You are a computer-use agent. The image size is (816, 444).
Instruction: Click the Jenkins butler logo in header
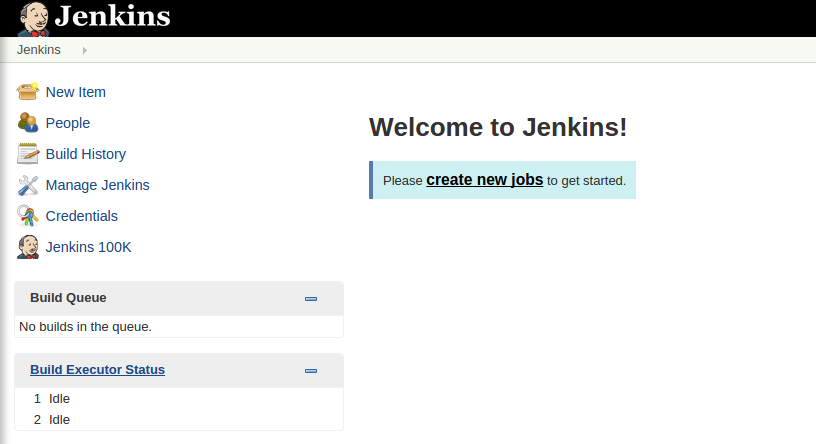point(34,19)
